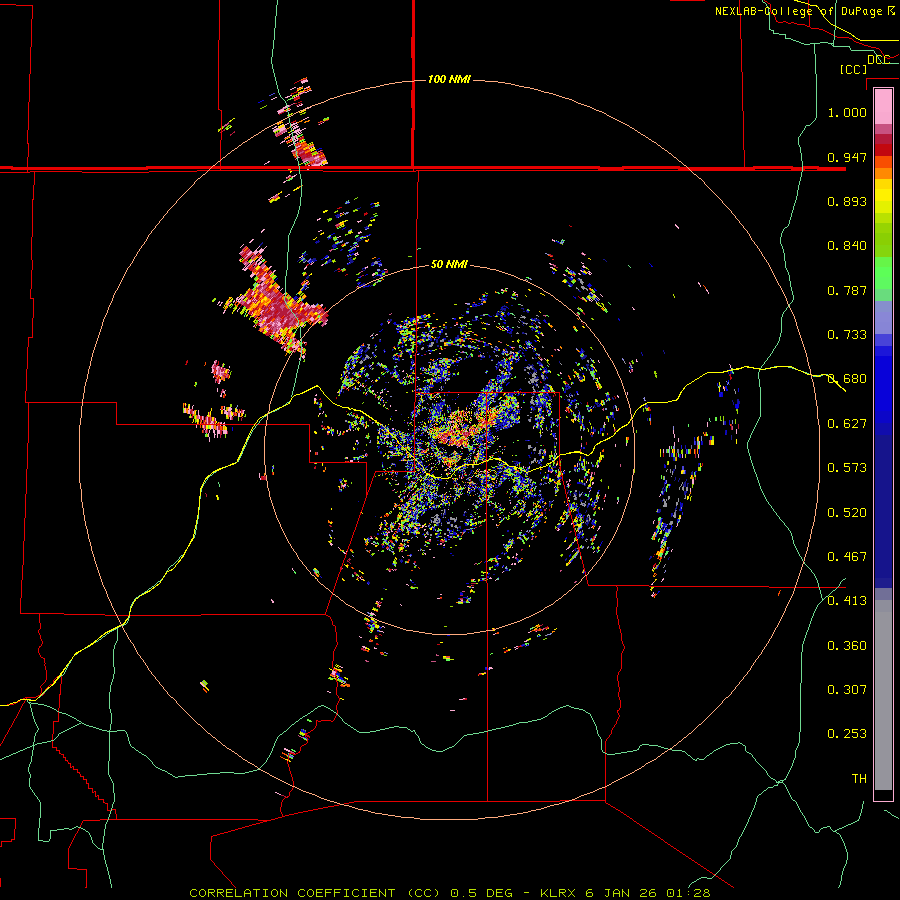
Task: Click the 0.787 scale label
Action: (847, 290)
